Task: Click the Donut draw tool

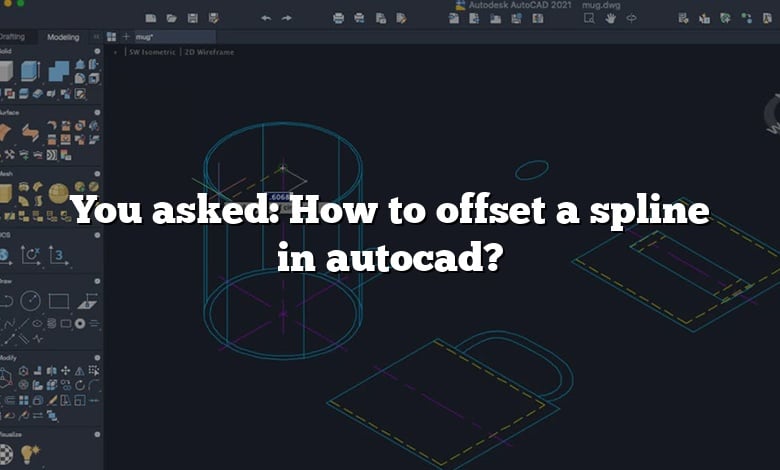Action: (80, 324)
